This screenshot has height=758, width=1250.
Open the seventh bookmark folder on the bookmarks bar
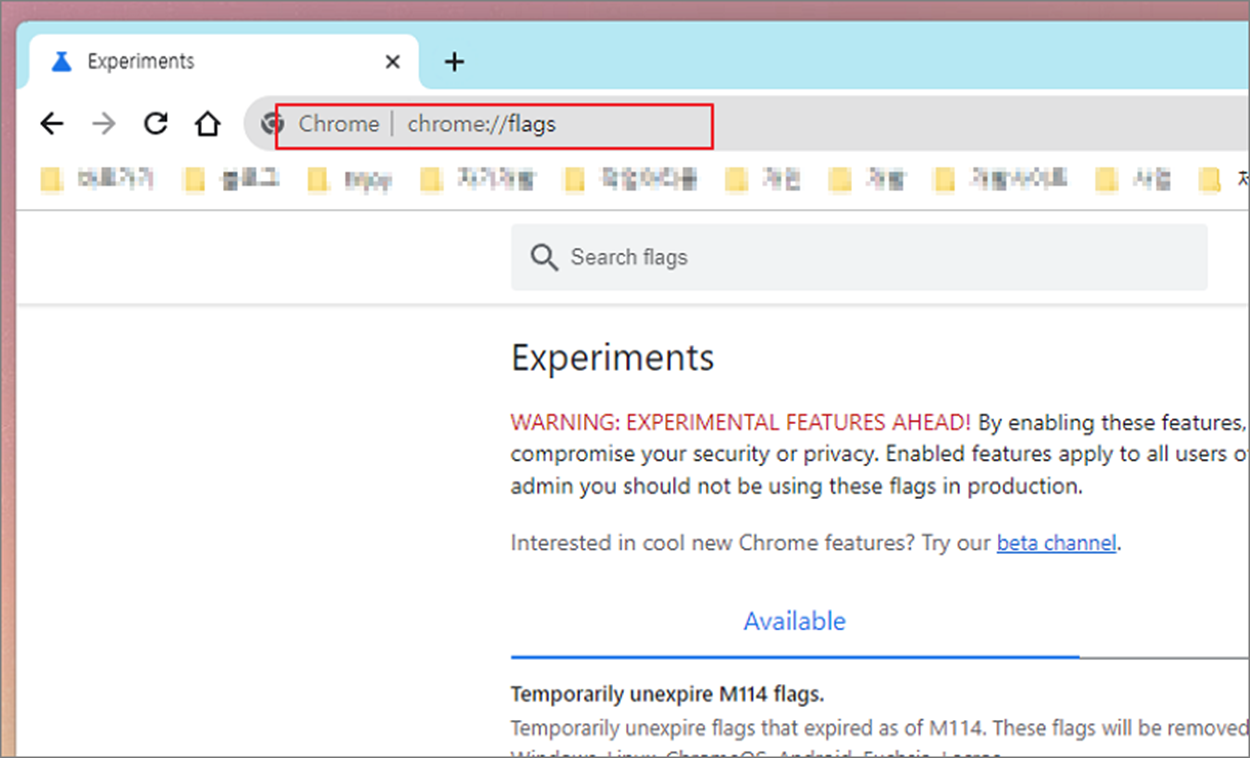[867, 180]
